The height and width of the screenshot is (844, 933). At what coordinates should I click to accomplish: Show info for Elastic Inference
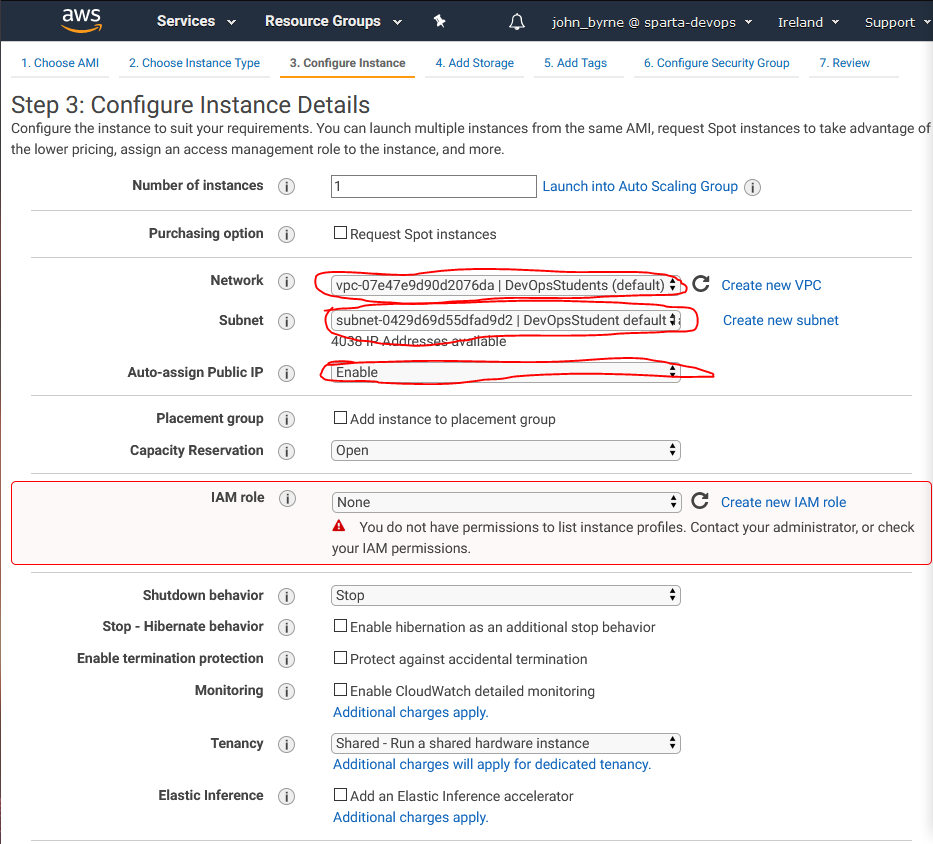click(286, 796)
